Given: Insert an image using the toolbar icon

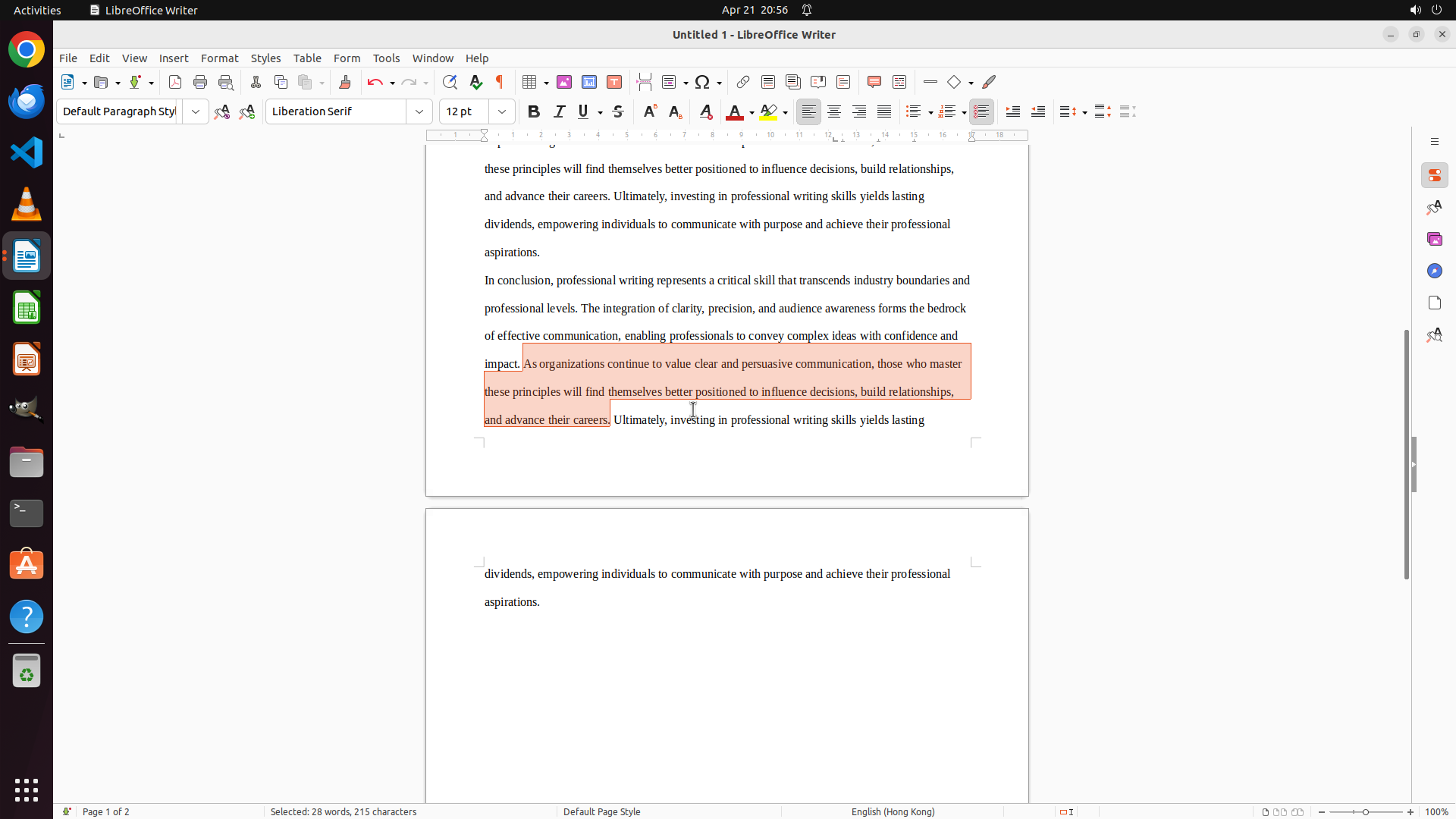Looking at the screenshot, I should coord(564,82).
